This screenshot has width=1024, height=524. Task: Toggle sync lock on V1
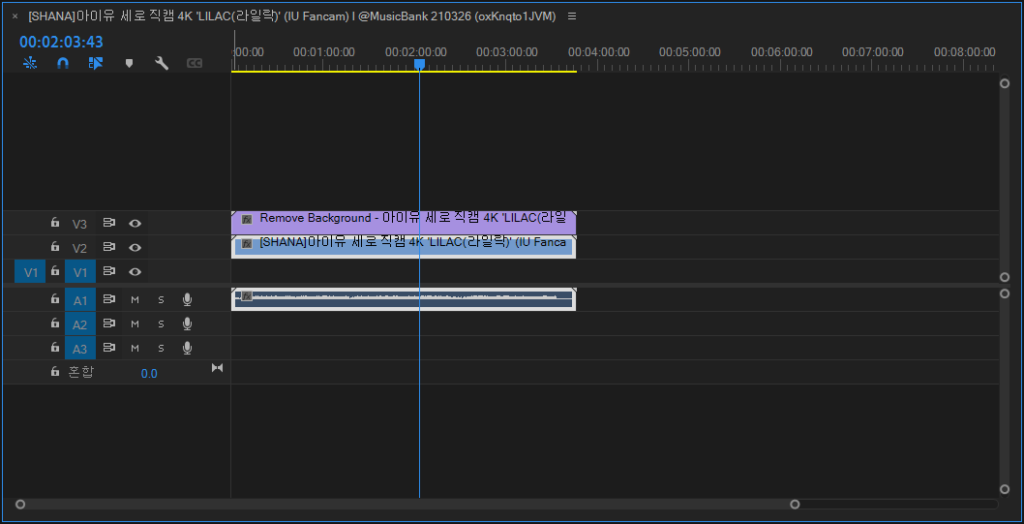point(109,271)
